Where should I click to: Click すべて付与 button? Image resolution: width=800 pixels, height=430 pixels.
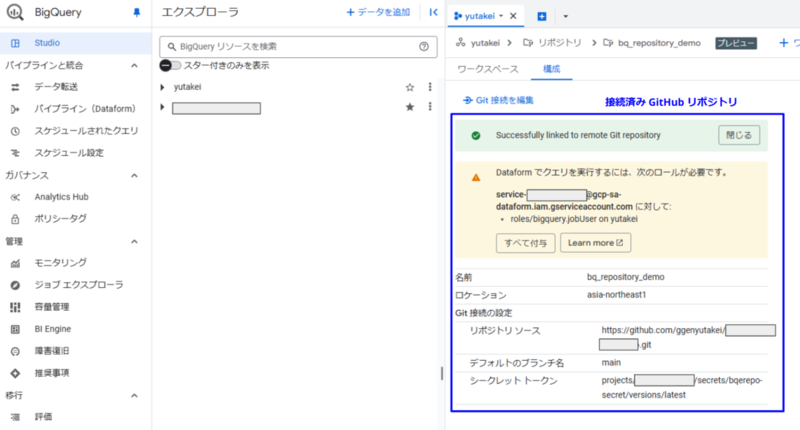tap(526, 243)
